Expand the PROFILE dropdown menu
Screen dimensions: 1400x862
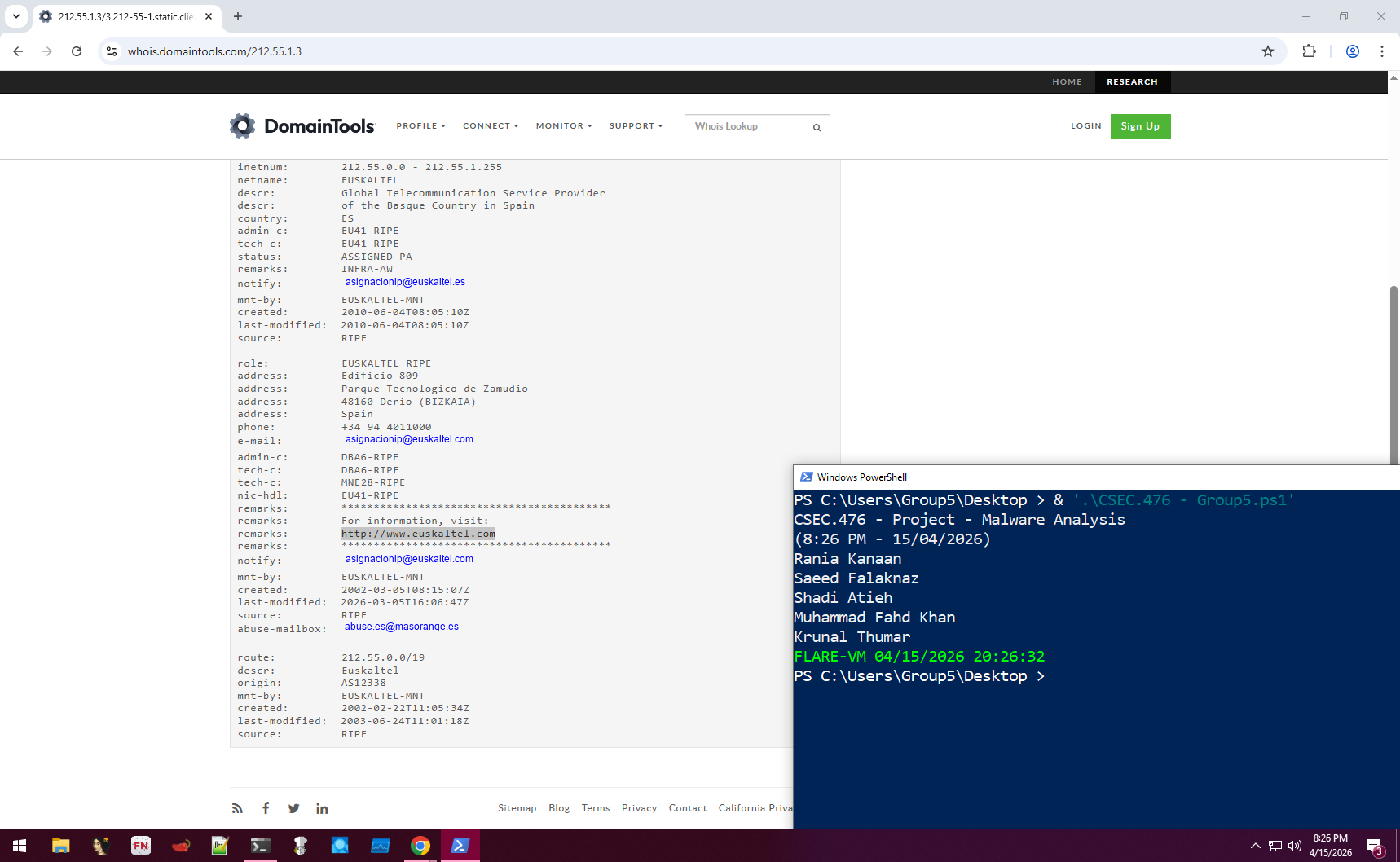(420, 126)
